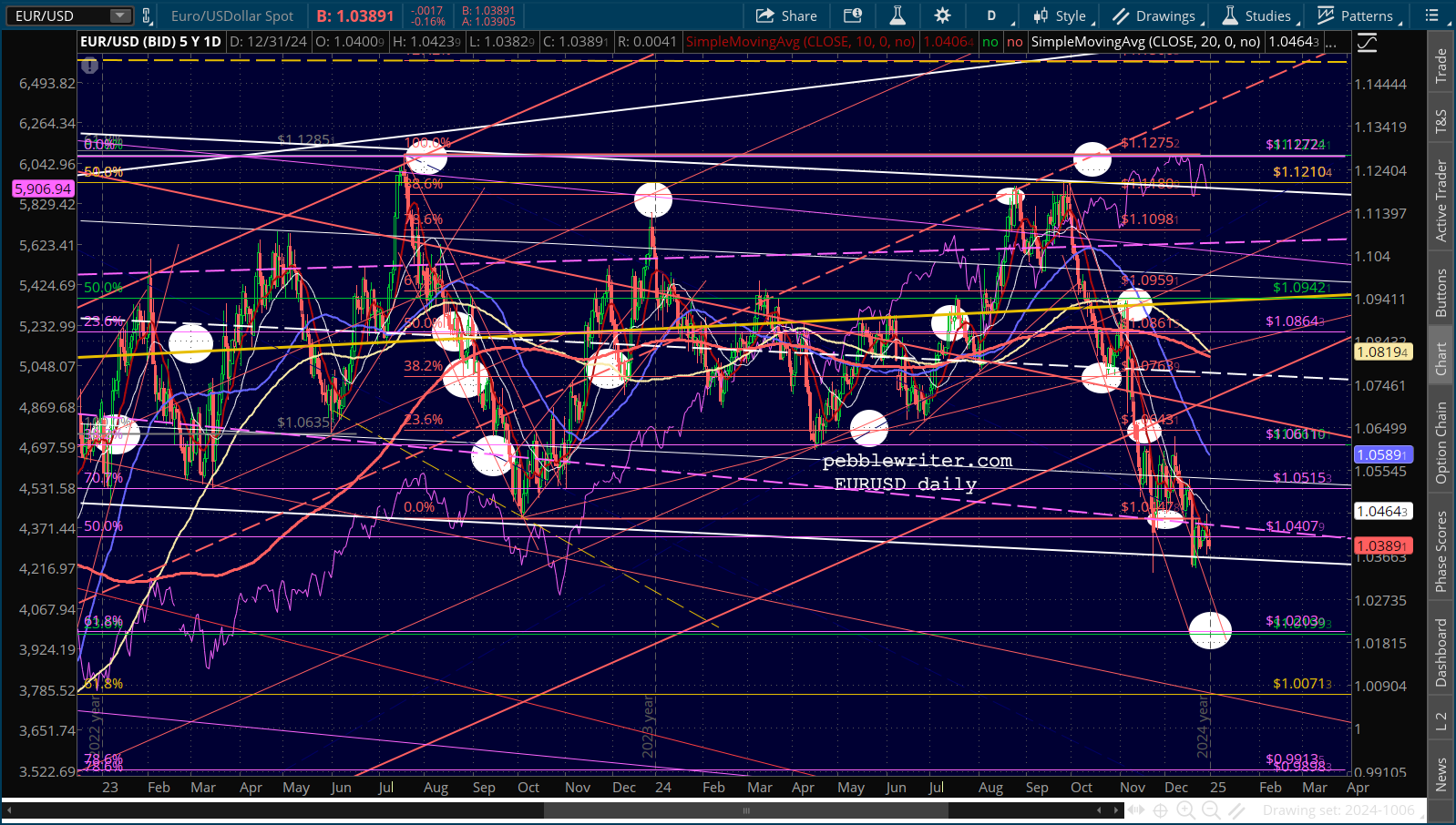
Task: Open the EUR/USD symbol dropdown
Action: (x=119, y=15)
